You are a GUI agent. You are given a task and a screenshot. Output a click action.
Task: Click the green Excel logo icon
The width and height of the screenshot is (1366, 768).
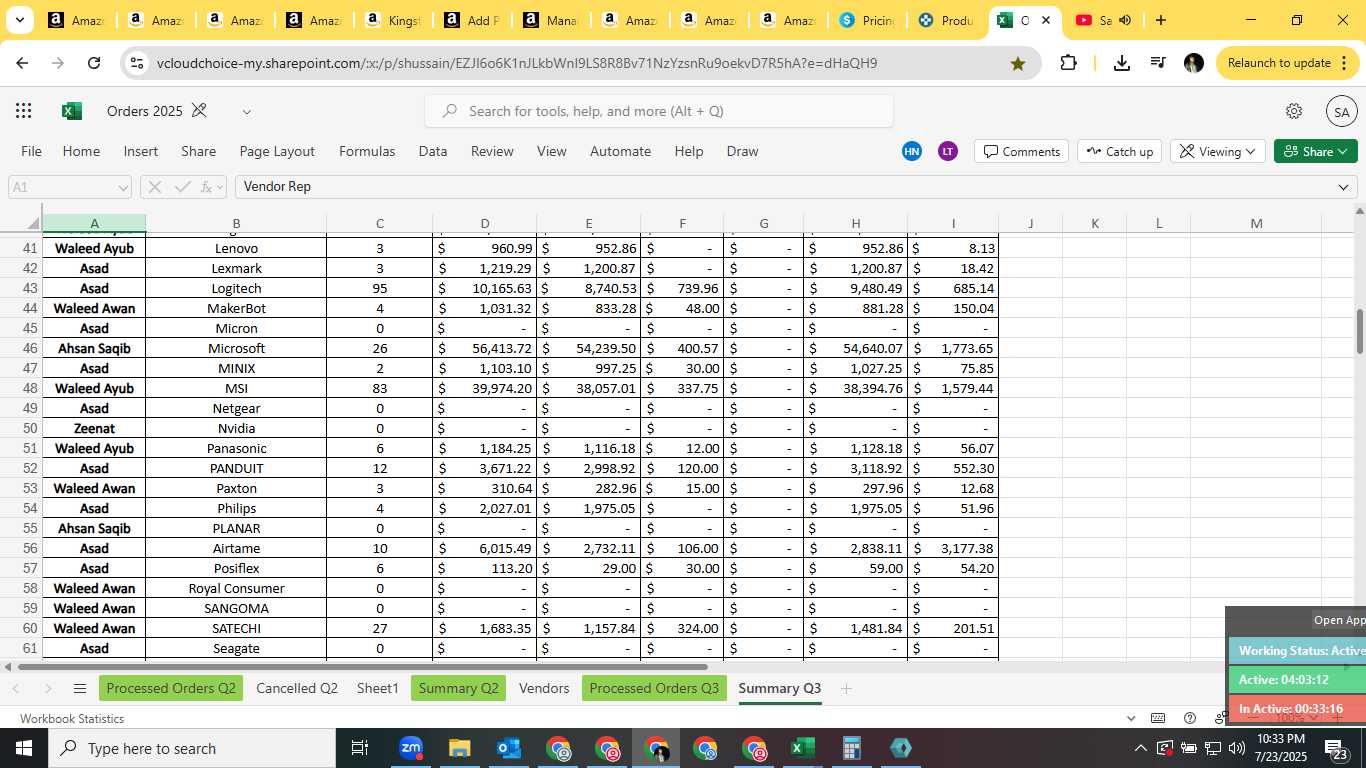[x=72, y=111]
